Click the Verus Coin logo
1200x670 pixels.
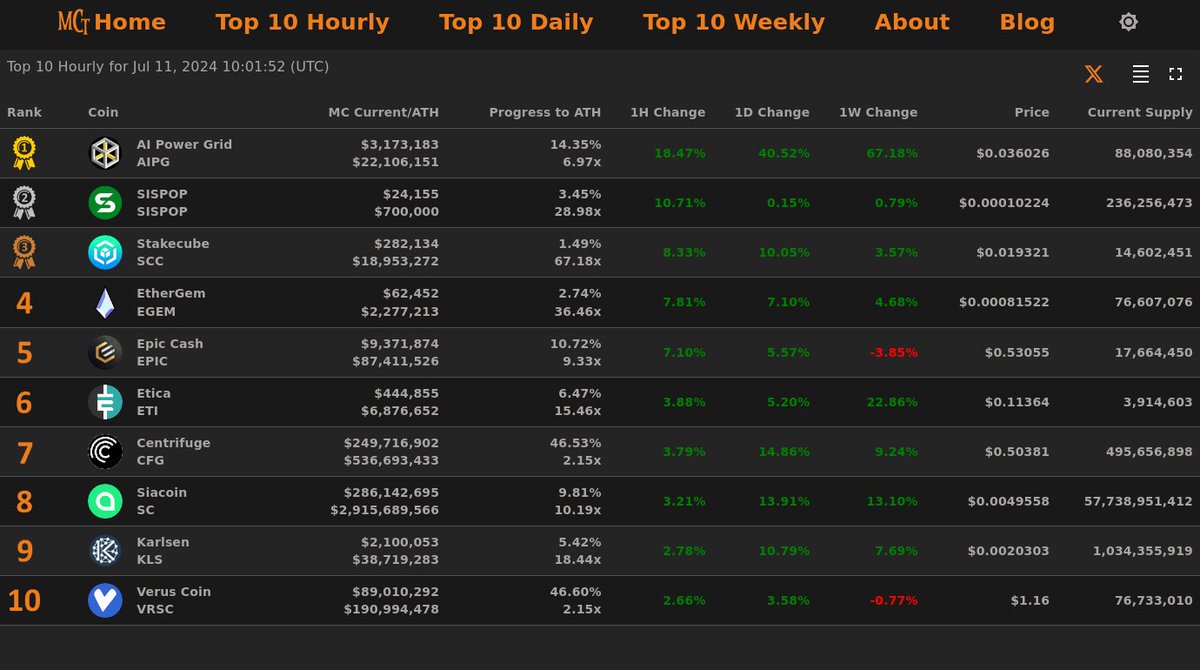click(105, 601)
